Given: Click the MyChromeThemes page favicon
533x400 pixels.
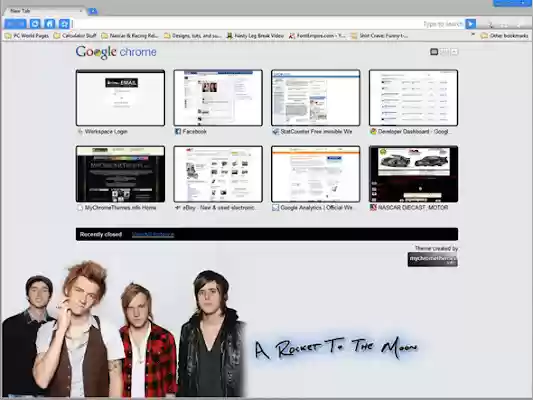Looking at the screenshot, I should pyautogui.click(x=80, y=208).
